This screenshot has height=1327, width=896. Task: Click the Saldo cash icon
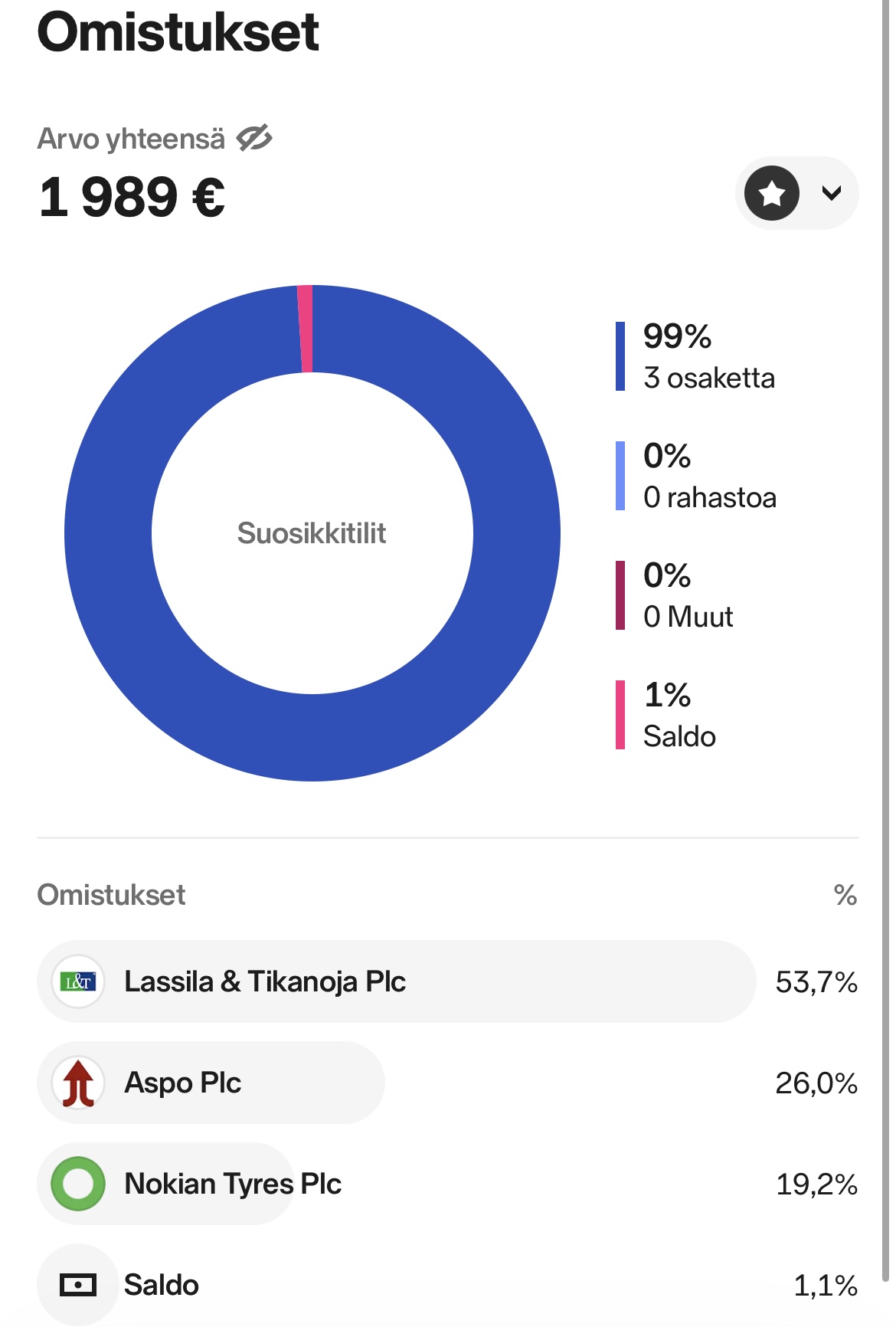point(78,1285)
